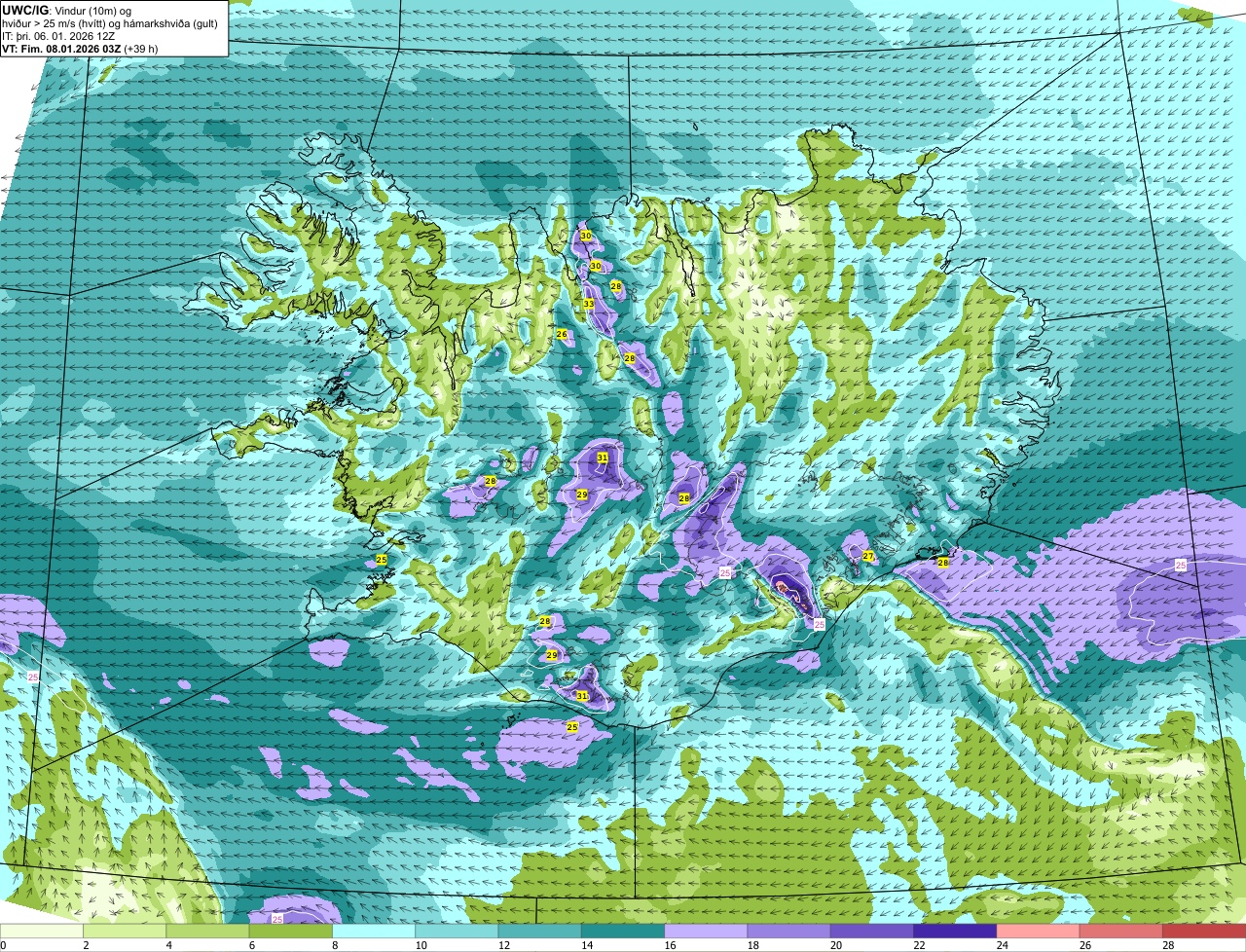Click the legend scale number 12

502,945
